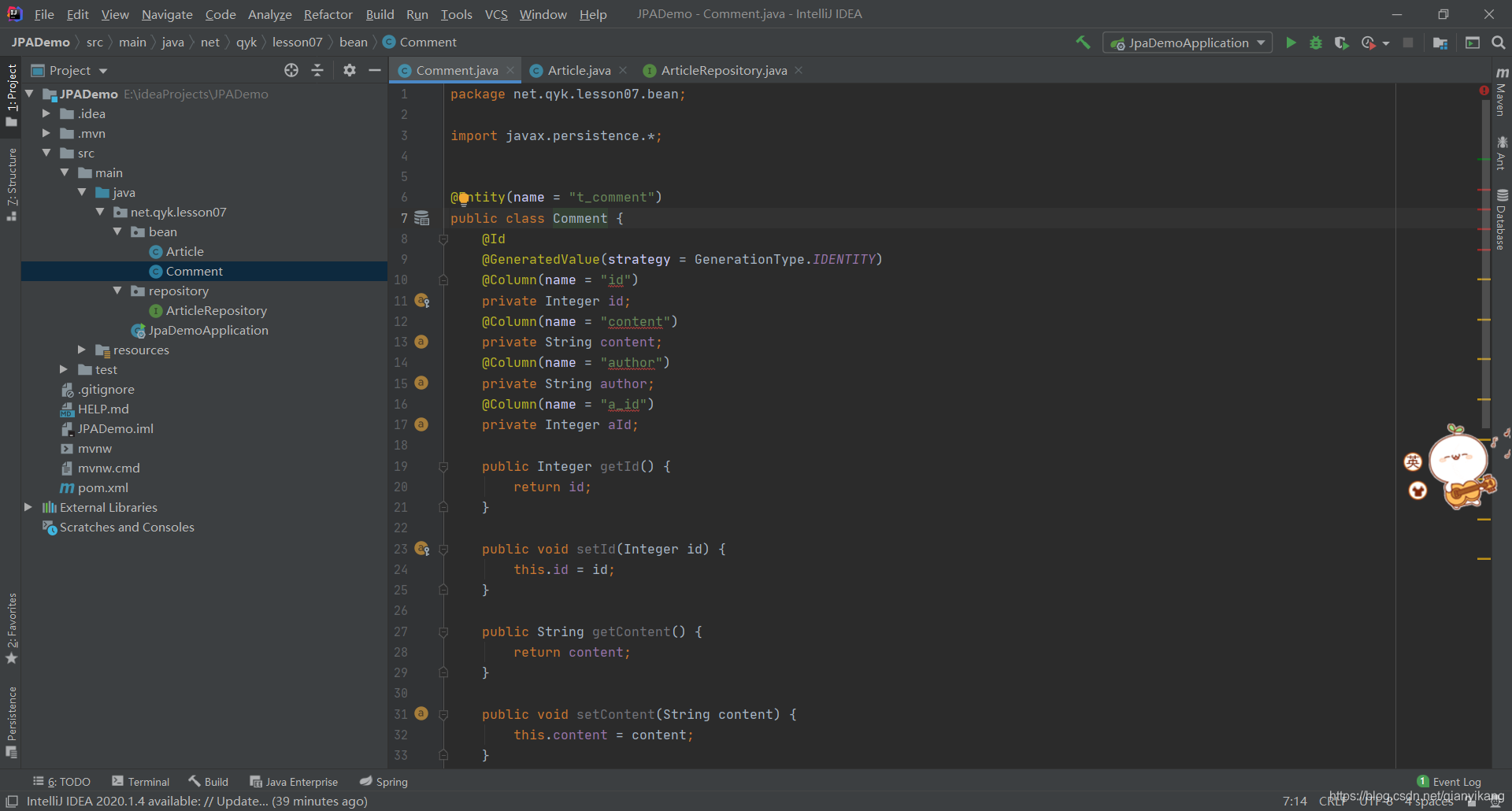Run with coverage shield icon

[x=1341, y=43]
